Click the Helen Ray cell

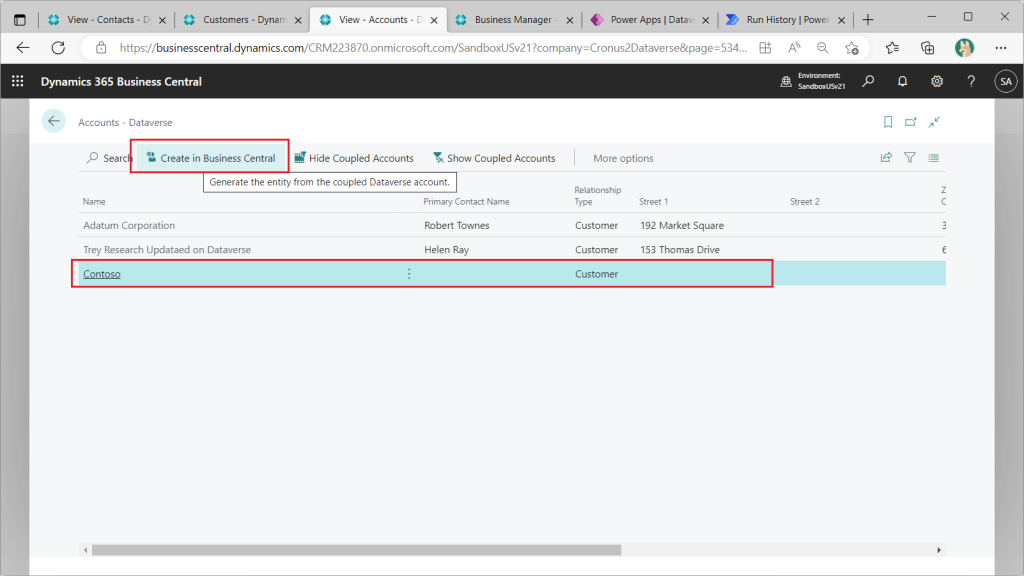click(x=447, y=249)
